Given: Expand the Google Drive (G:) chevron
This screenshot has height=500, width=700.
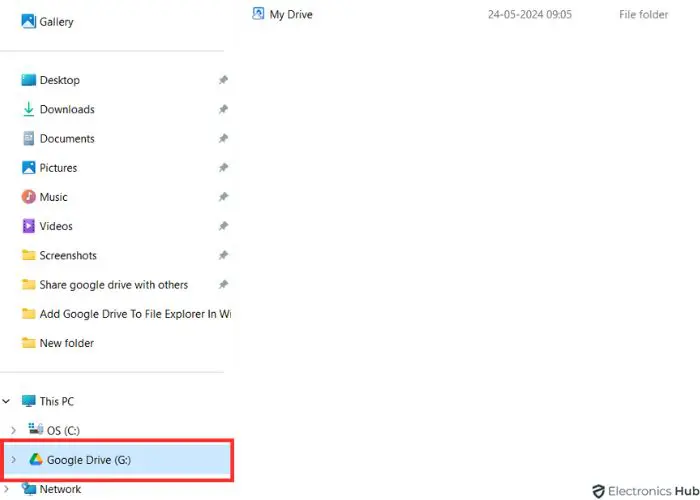Looking at the screenshot, I should [x=13, y=459].
